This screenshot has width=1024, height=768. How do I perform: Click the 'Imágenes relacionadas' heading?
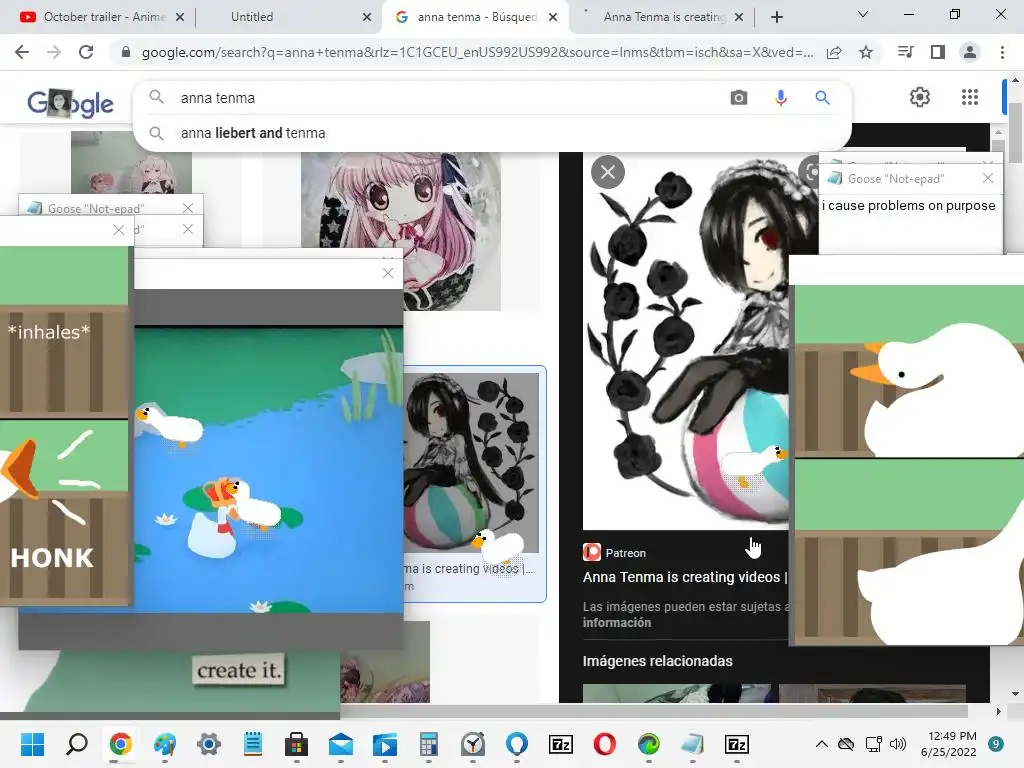pos(657,661)
